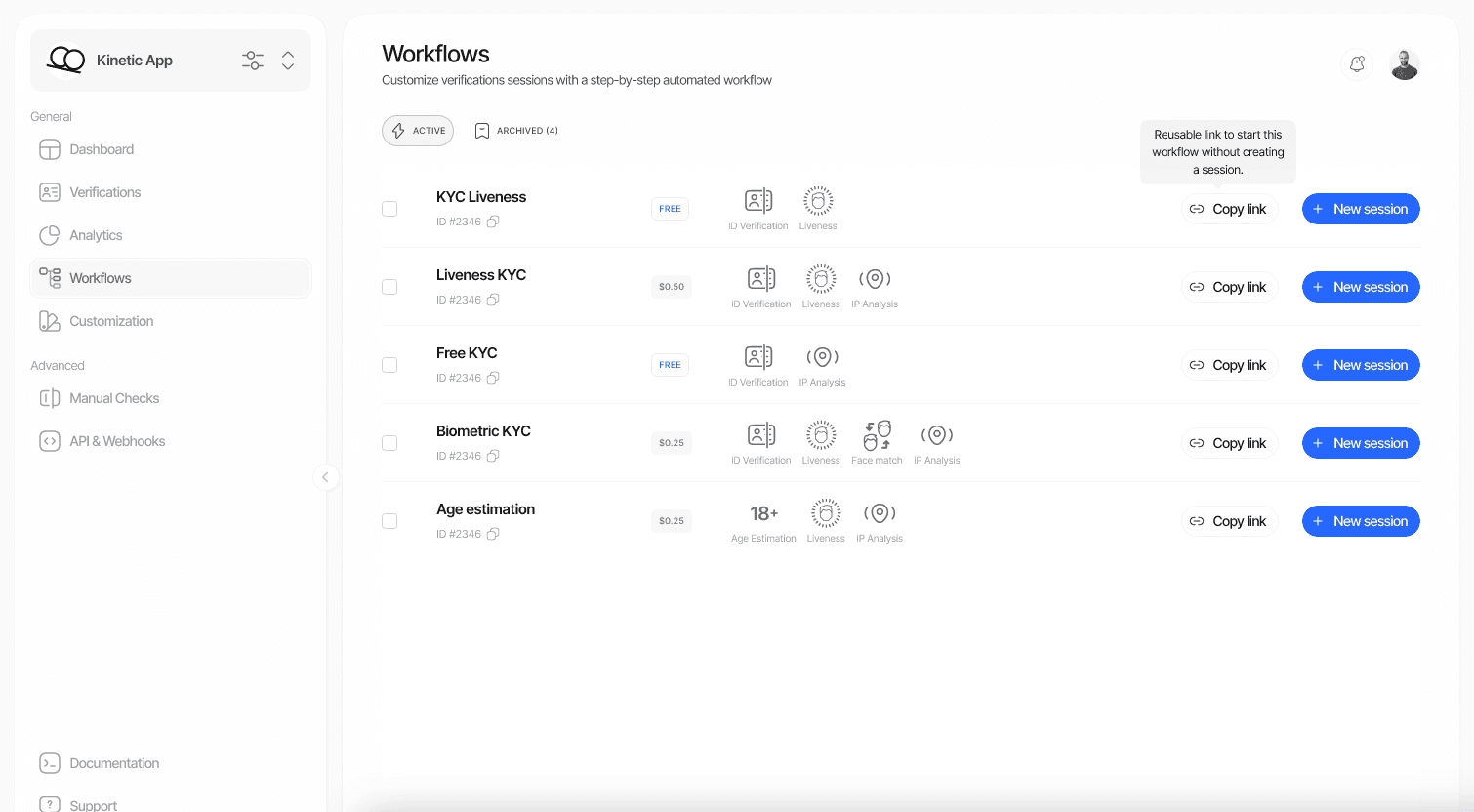Screen dimensions: 1474x812
Task: Click the settings sliders icon beside Kinetic App
Action: coord(253,61)
